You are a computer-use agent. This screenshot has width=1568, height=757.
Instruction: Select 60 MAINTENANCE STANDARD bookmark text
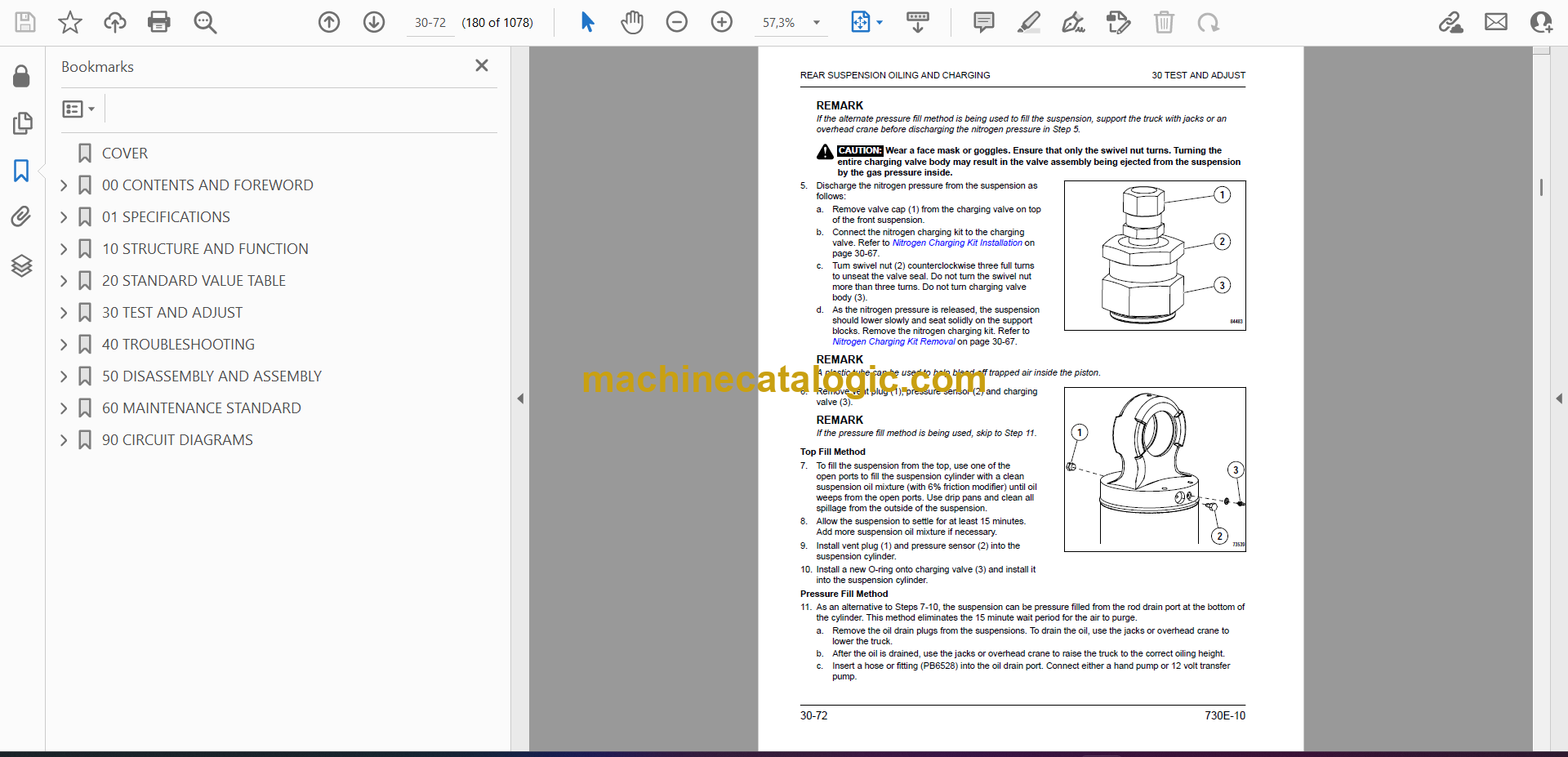point(202,408)
